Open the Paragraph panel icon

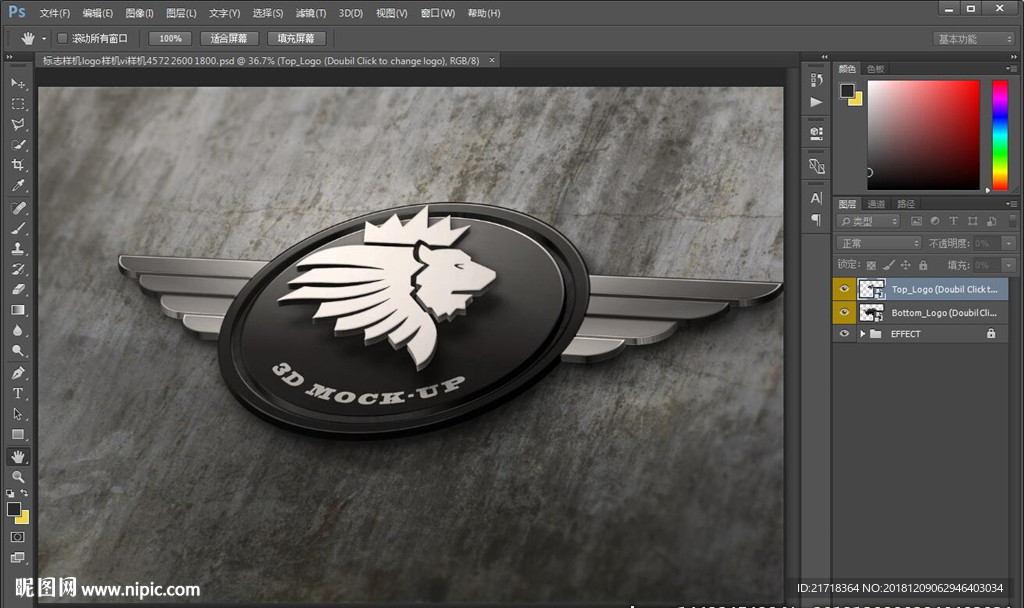816,220
